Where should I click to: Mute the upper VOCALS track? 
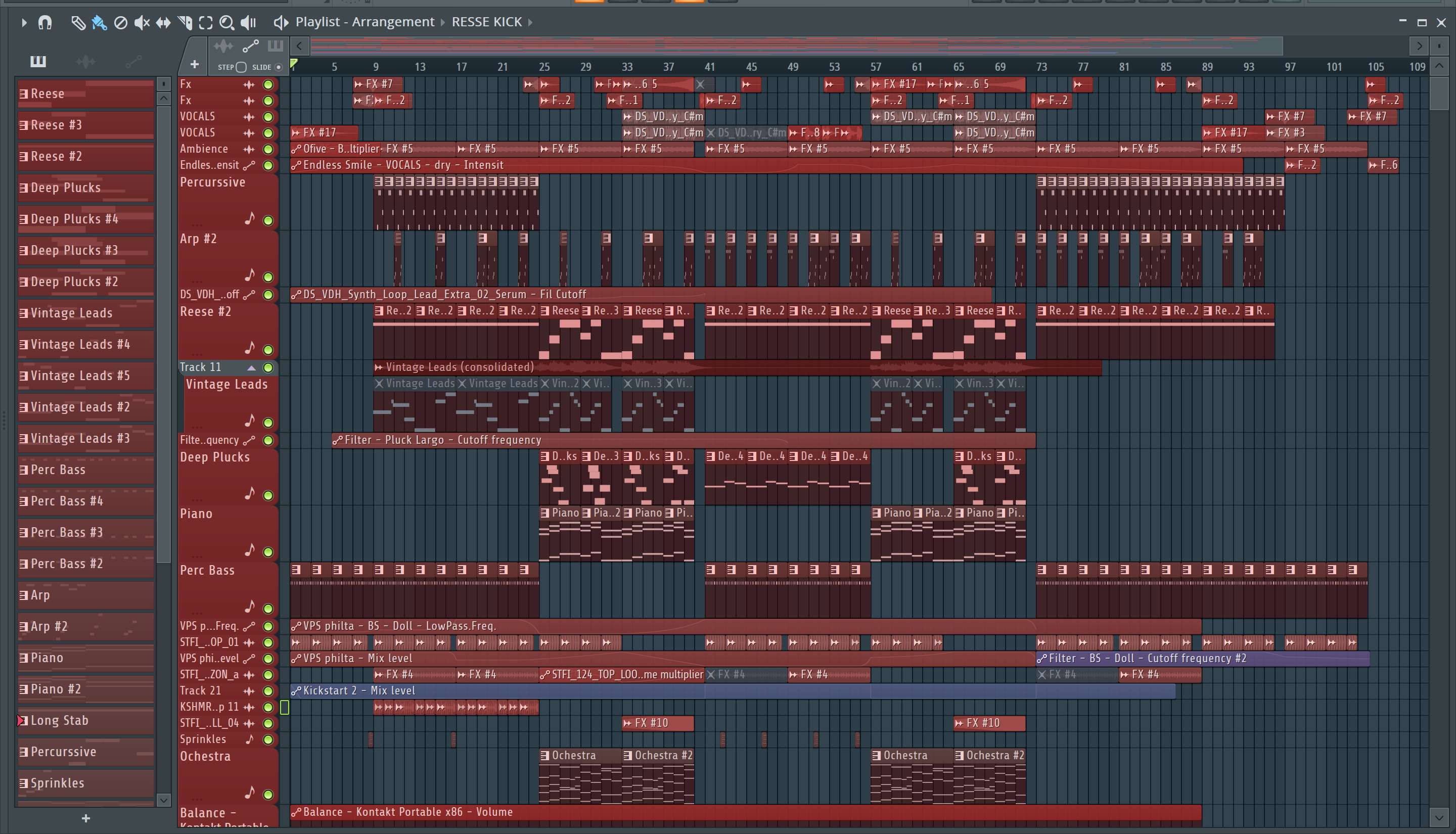pyautogui.click(x=268, y=117)
